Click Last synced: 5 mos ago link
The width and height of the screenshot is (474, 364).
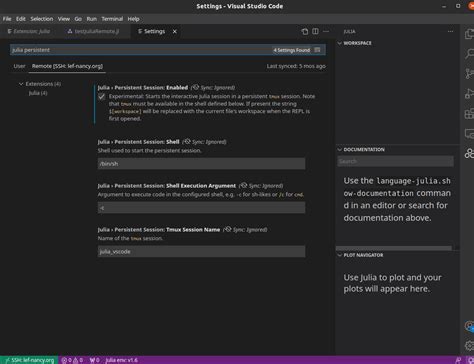[x=296, y=66]
